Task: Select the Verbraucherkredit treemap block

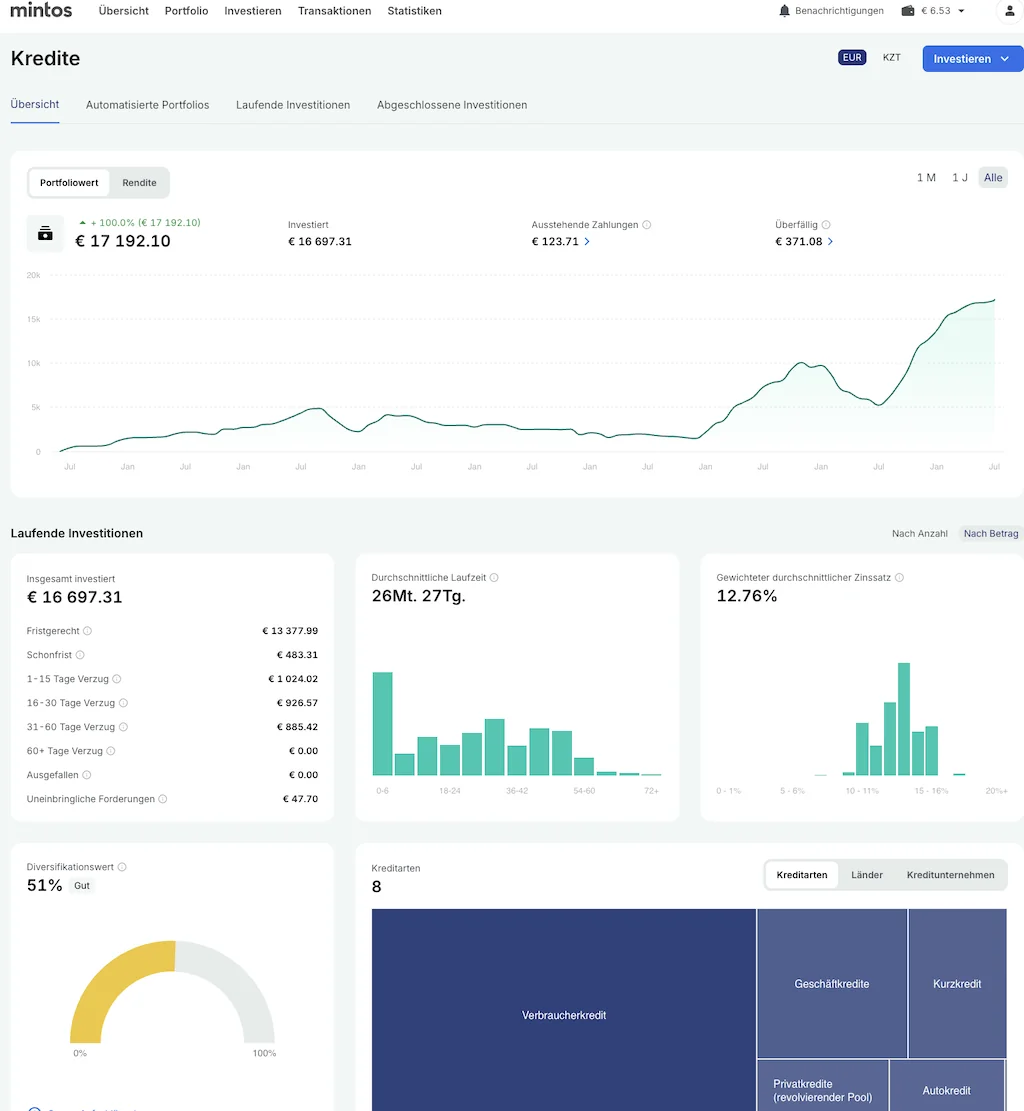Action: coord(563,1014)
